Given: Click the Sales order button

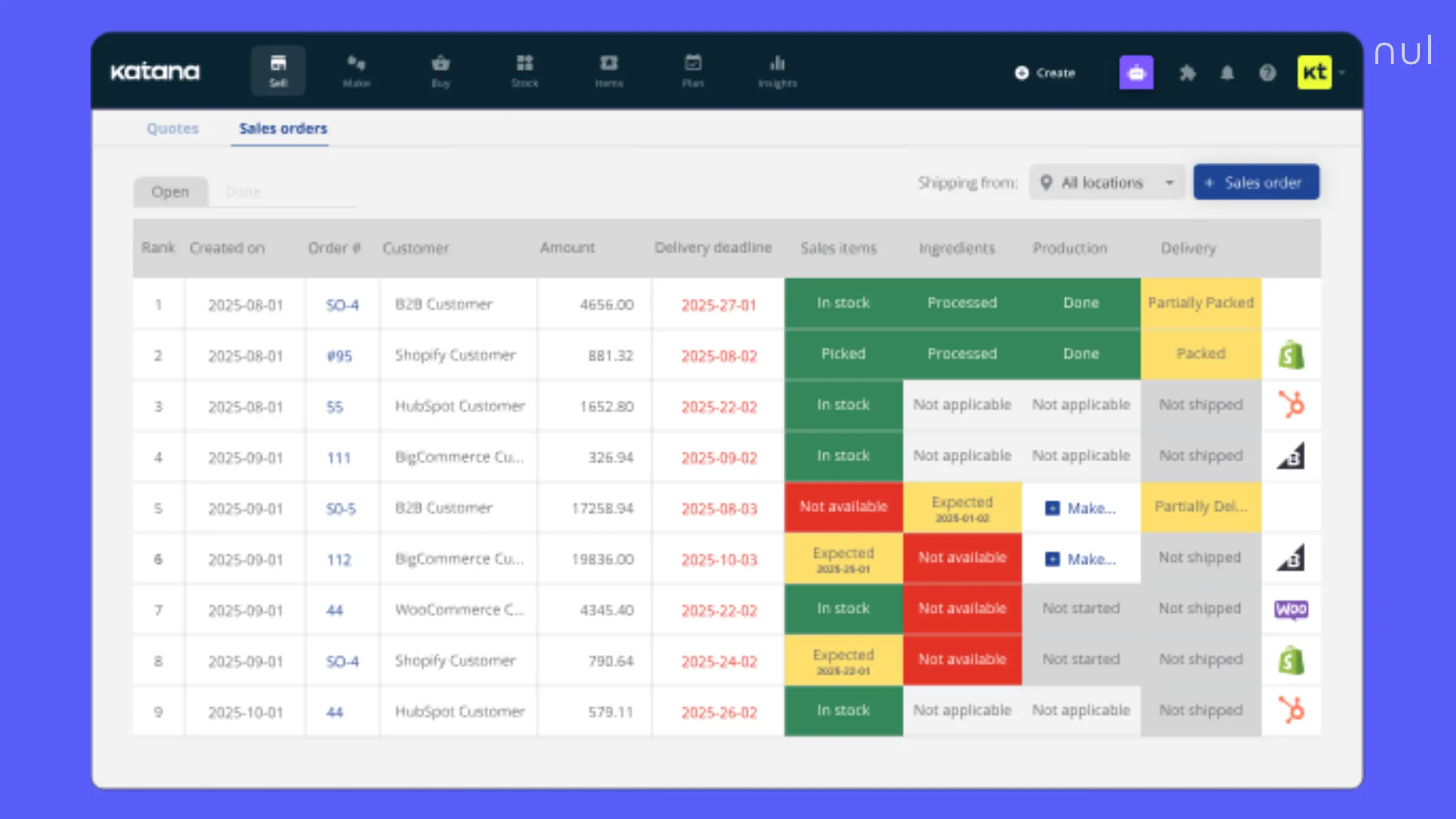Looking at the screenshot, I should [x=1256, y=182].
